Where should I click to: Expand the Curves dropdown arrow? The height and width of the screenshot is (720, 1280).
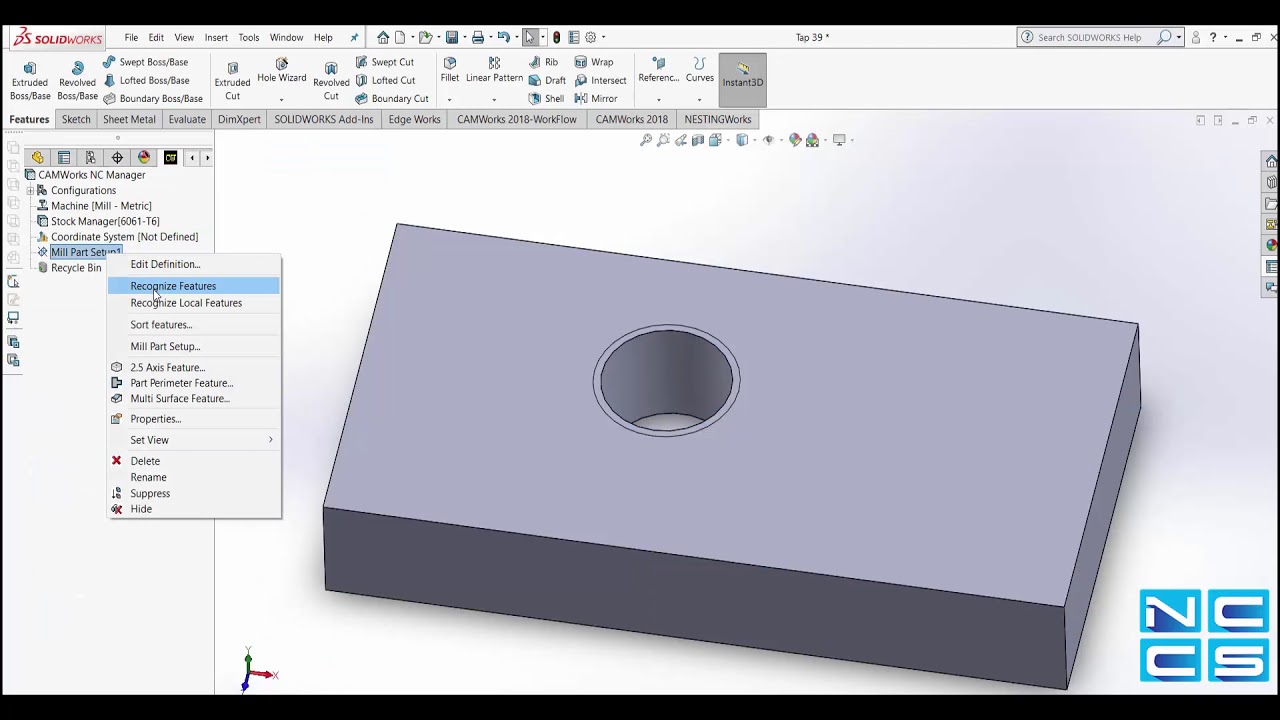[699, 99]
